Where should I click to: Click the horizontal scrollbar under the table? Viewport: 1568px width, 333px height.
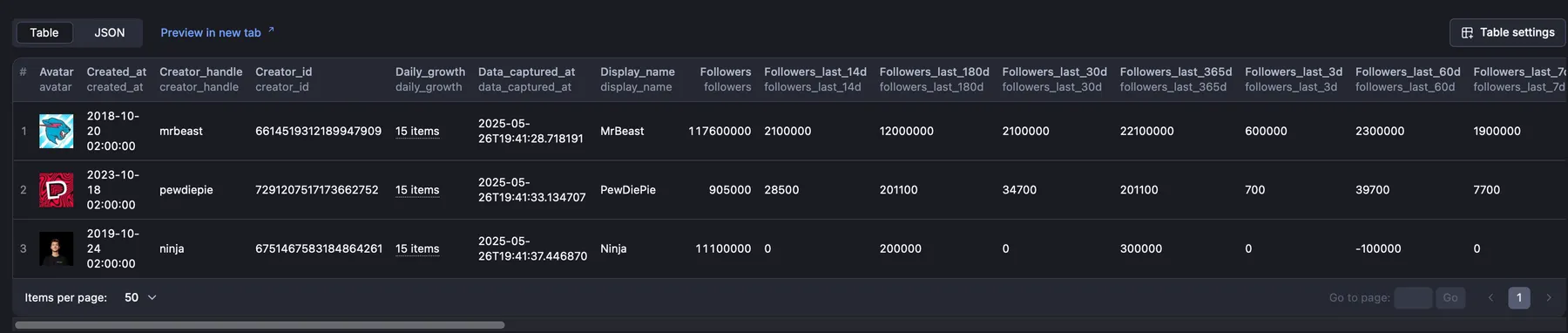pyautogui.click(x=260, y=325)
